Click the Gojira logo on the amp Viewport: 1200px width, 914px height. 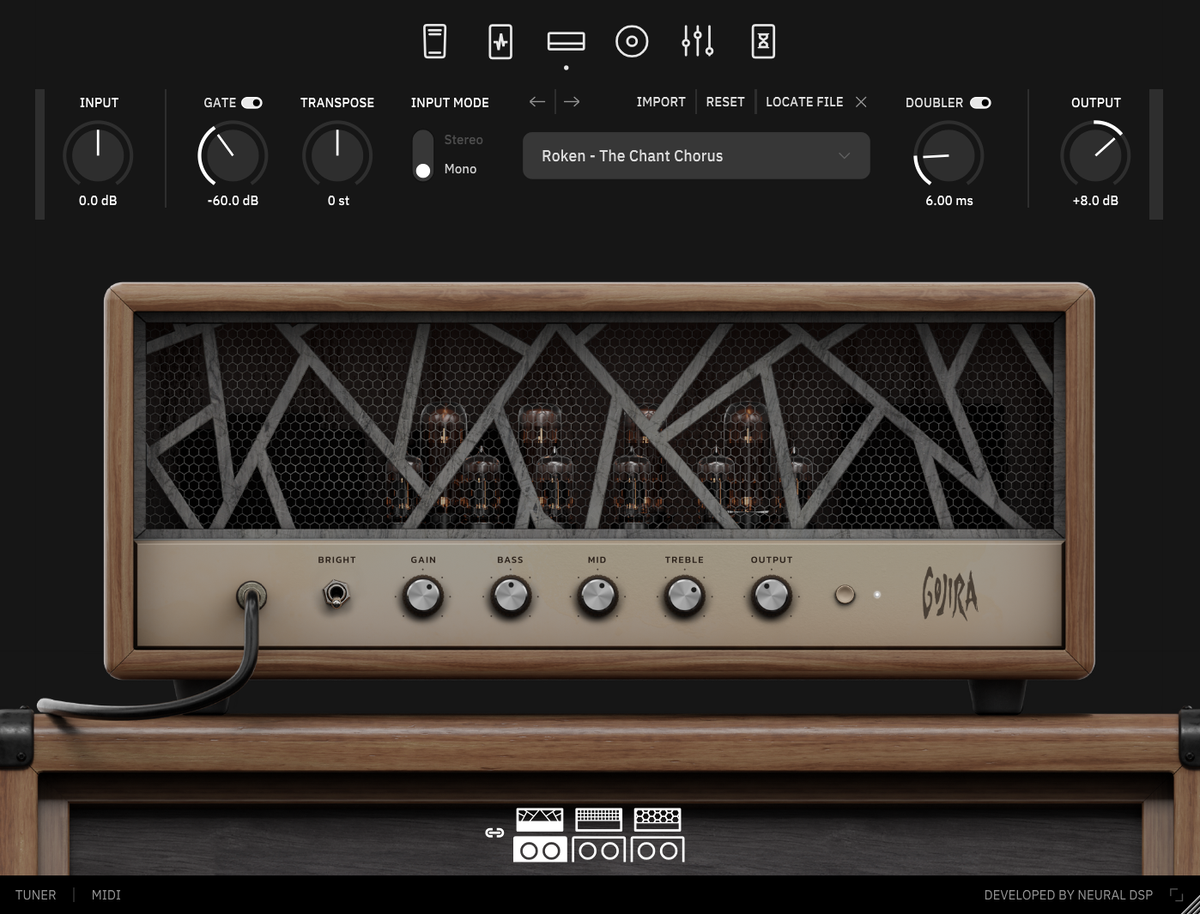pyautogui.click(x=949, y=596)
